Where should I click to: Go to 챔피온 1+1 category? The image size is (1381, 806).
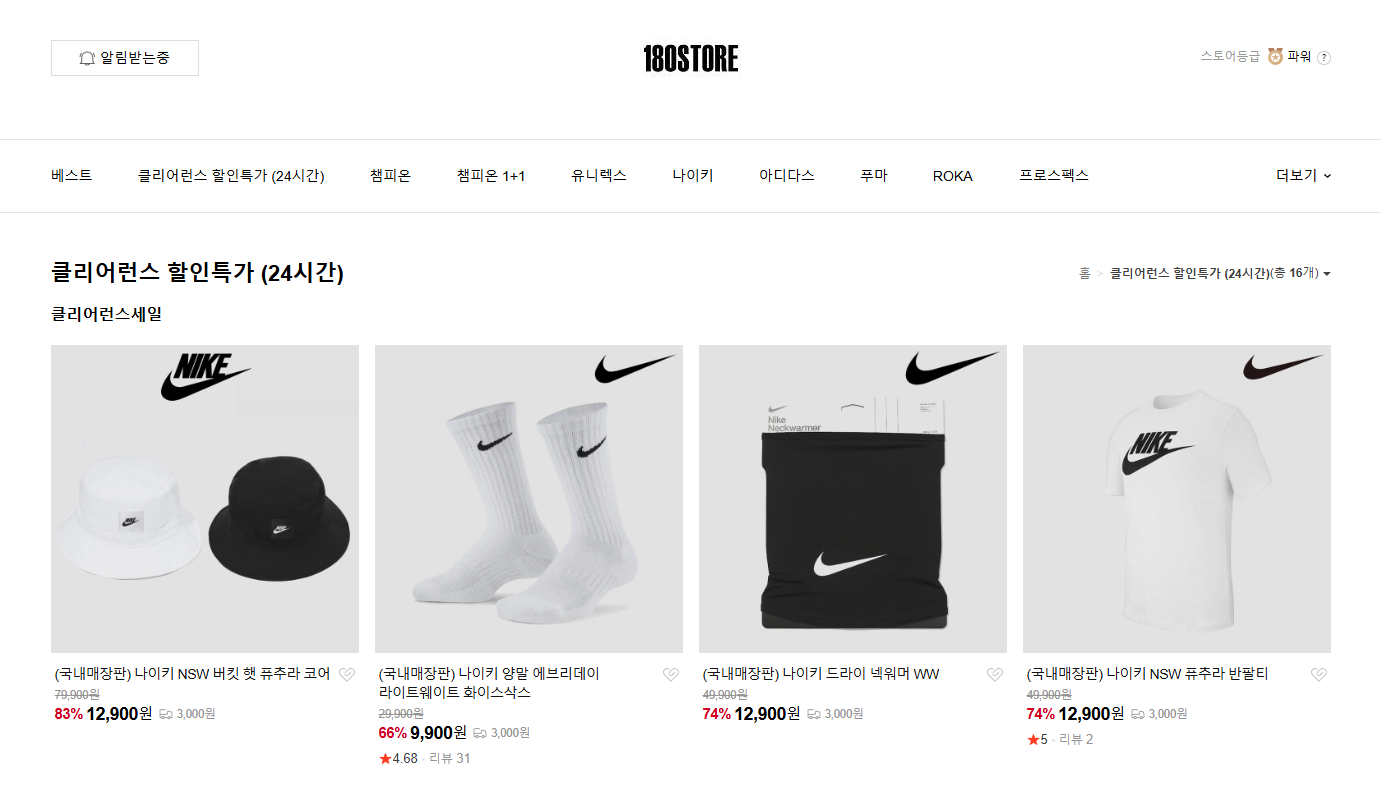(491, 175)
